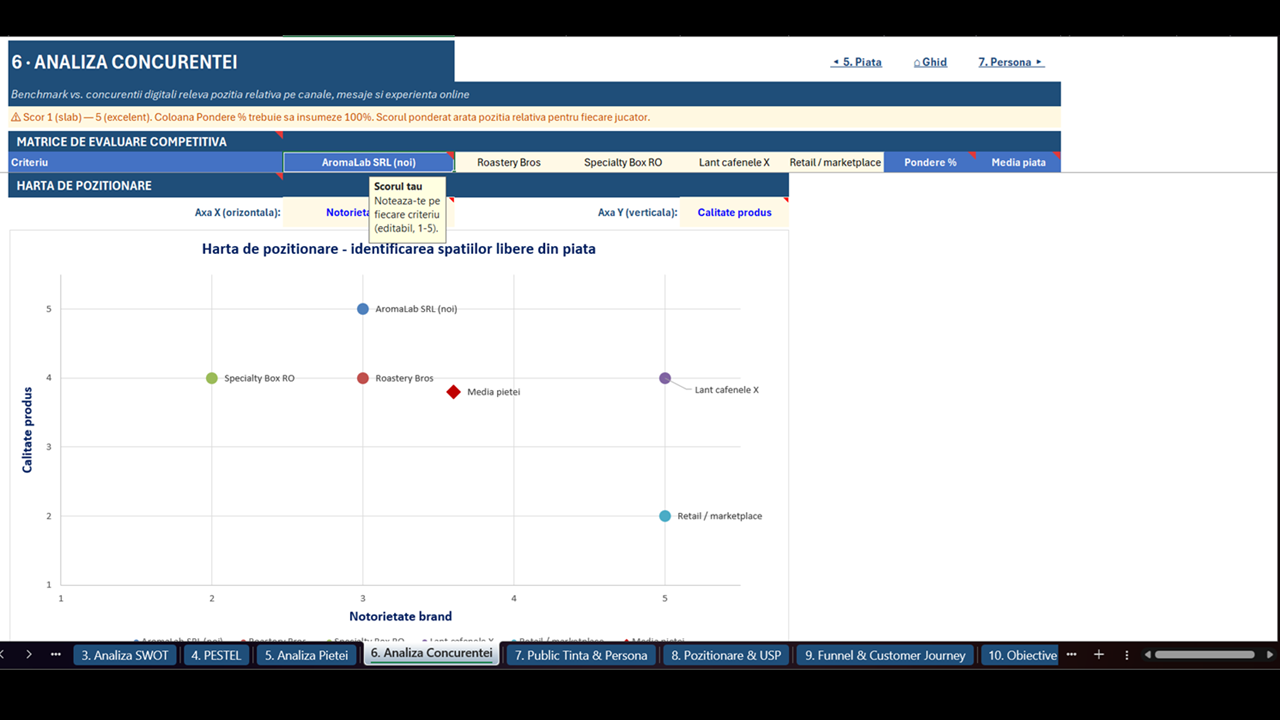Select the Lant cafenele X purple data point

point(665,378)
